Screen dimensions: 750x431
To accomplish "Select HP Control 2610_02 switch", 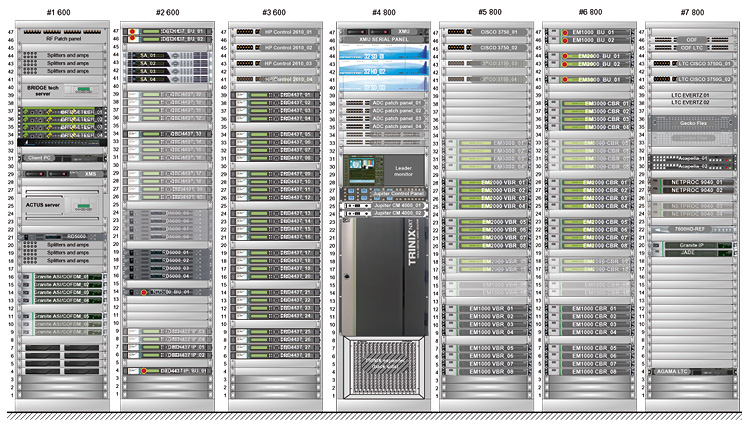I will click(x=276, y=48).
